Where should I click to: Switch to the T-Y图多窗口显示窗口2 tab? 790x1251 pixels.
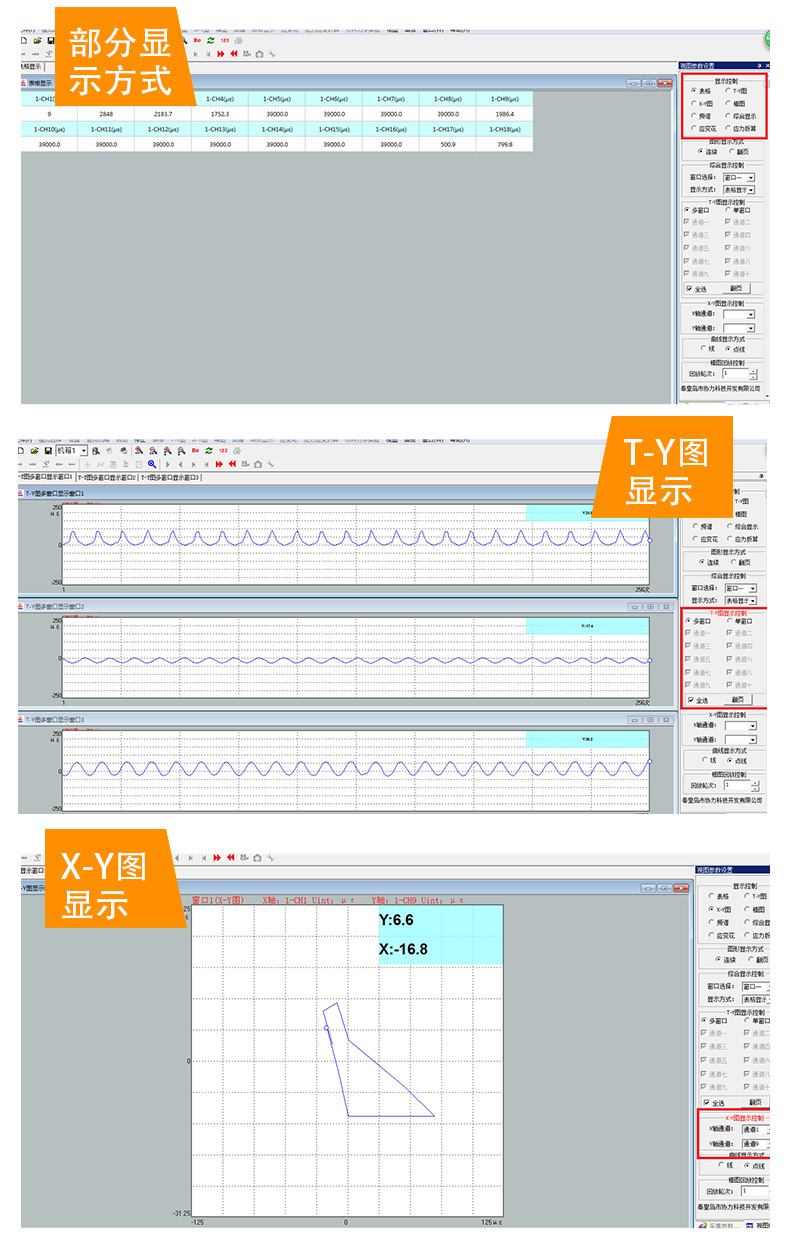106,477
